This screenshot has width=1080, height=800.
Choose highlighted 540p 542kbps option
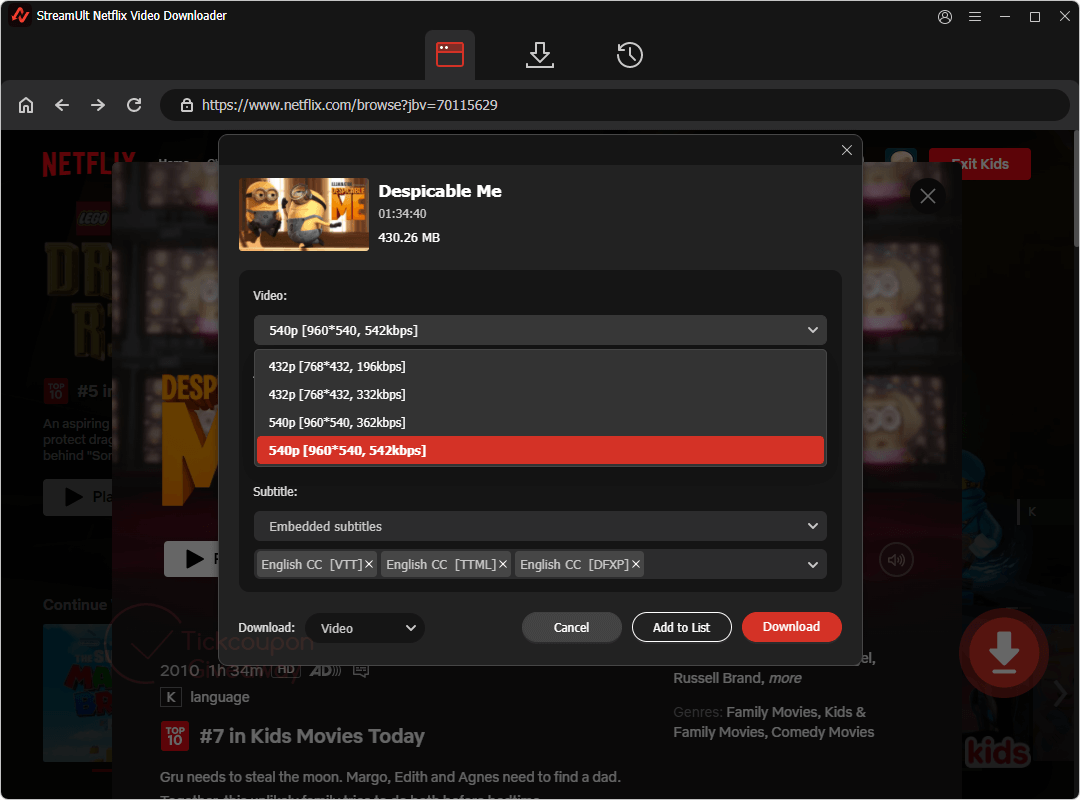pos(540,450)
